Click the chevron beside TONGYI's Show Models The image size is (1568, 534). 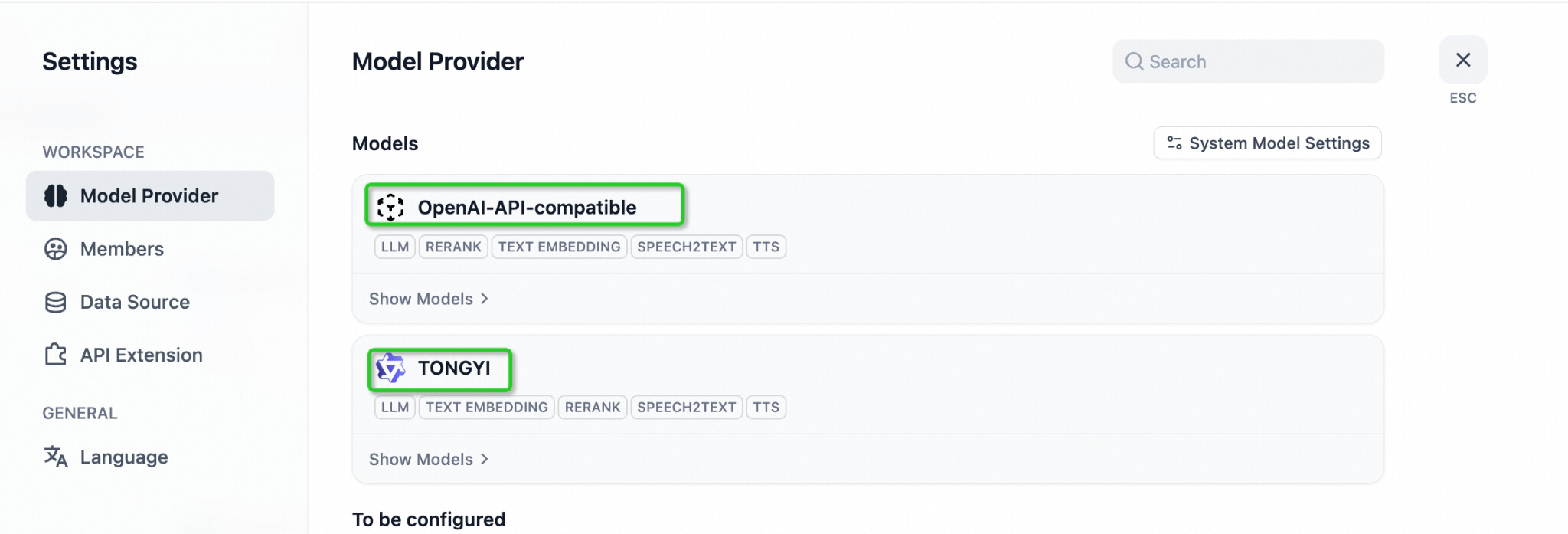click(x=485, y=459)
